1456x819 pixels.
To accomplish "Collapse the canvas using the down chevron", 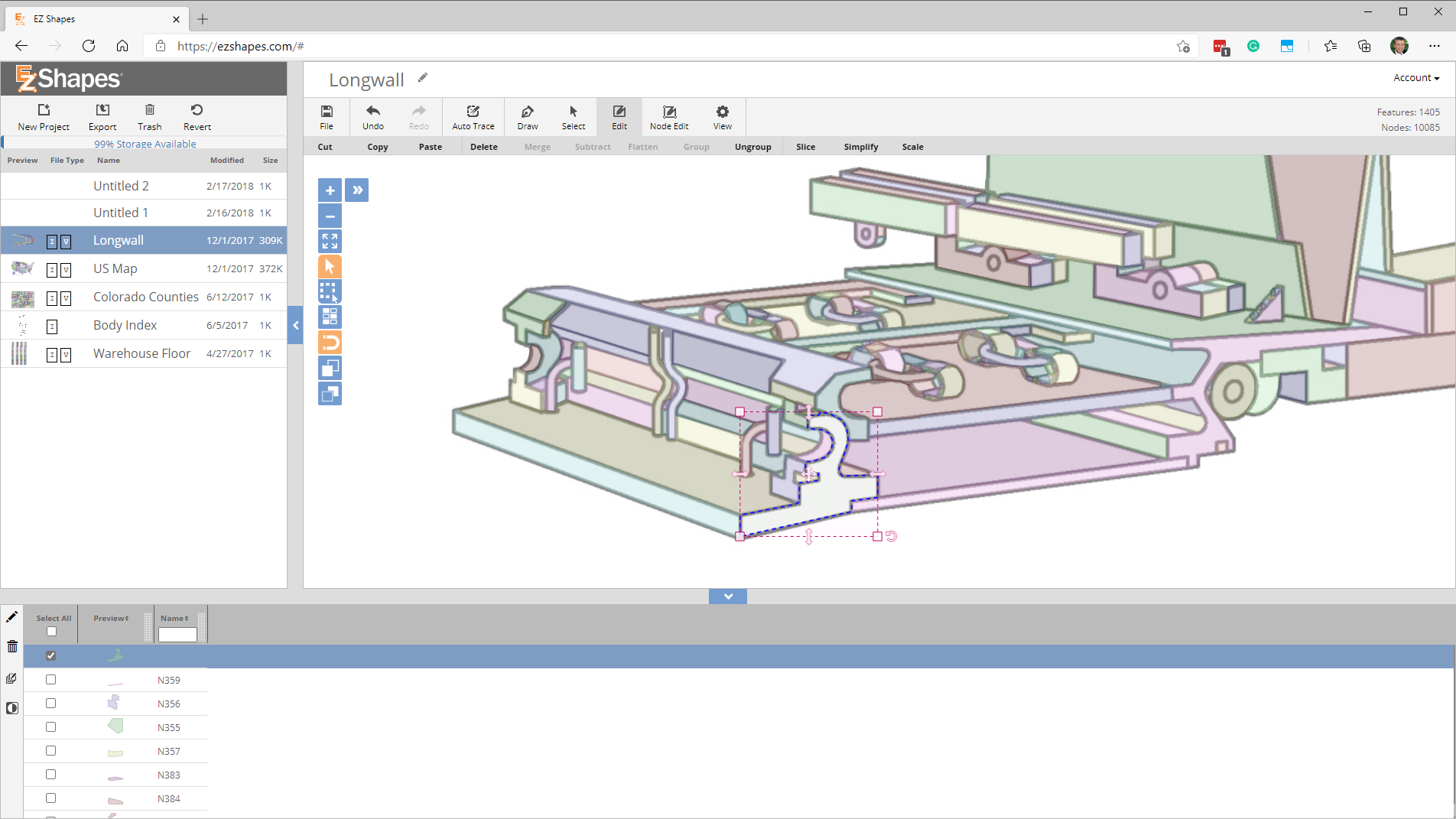I will 727,596.
